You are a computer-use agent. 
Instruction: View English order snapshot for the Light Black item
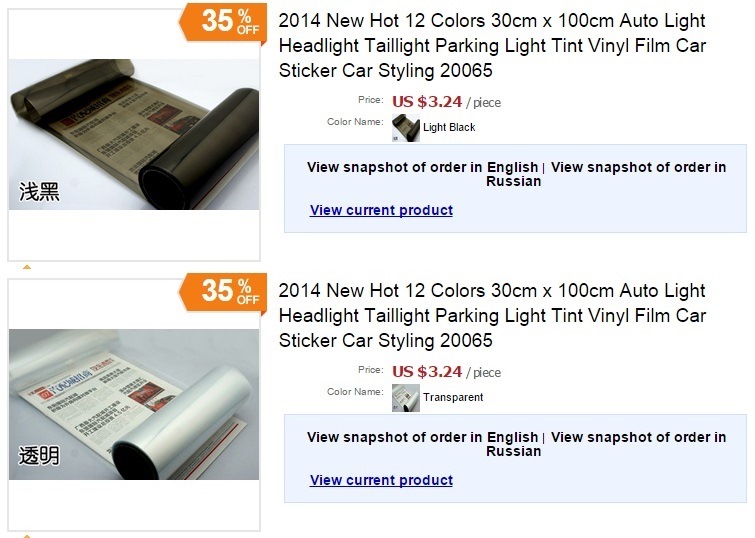tap(422, 167)
